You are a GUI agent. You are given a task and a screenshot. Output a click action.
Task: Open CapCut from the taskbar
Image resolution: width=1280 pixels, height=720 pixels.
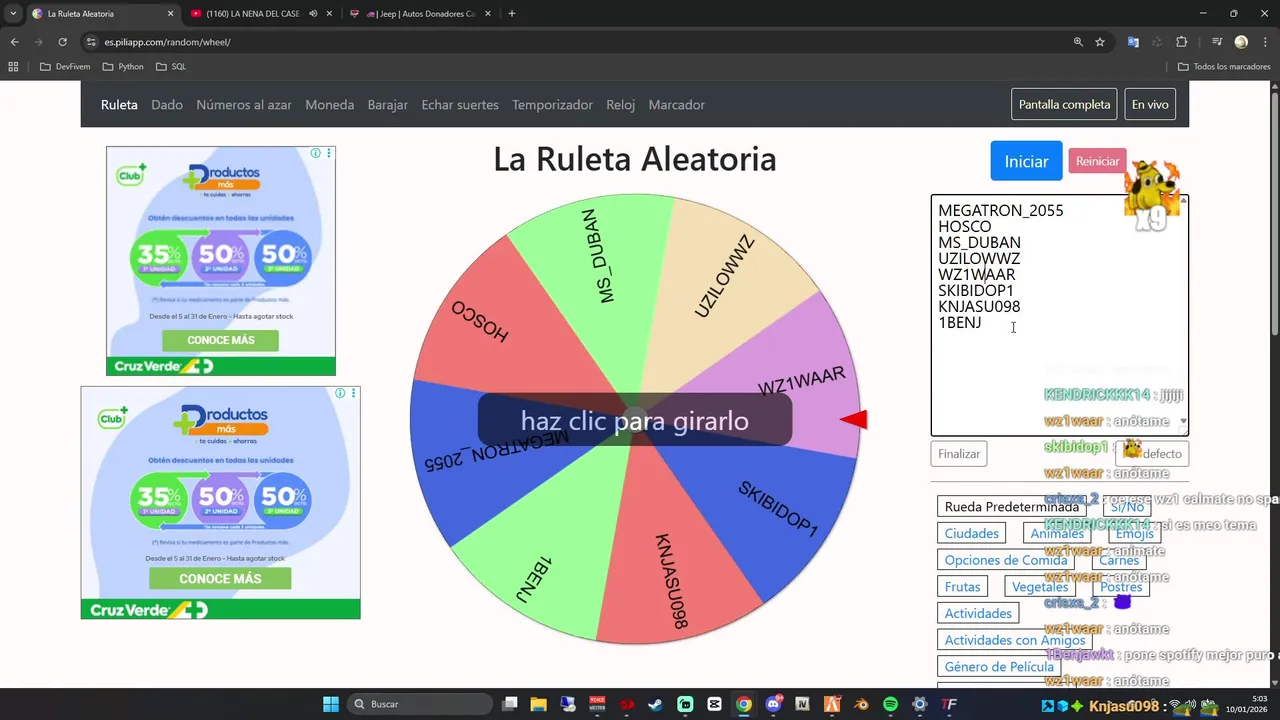tap(714, 704)
